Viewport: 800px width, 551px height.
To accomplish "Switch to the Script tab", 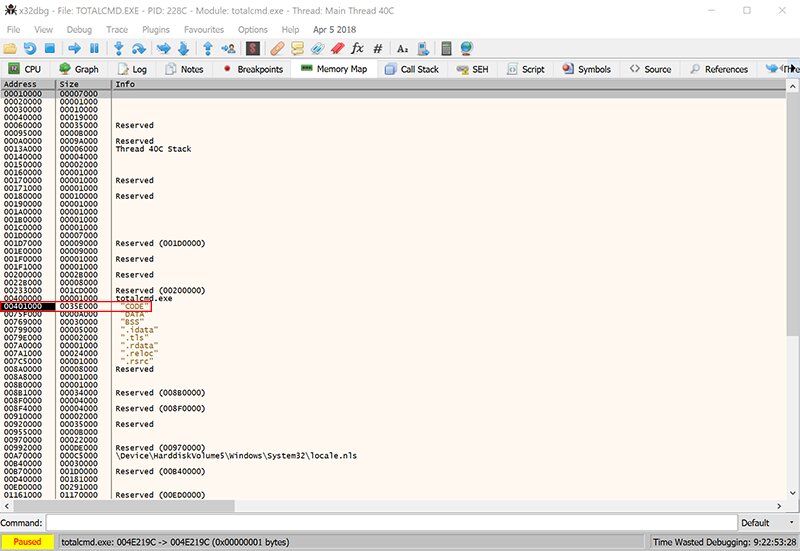I will 526,69.
